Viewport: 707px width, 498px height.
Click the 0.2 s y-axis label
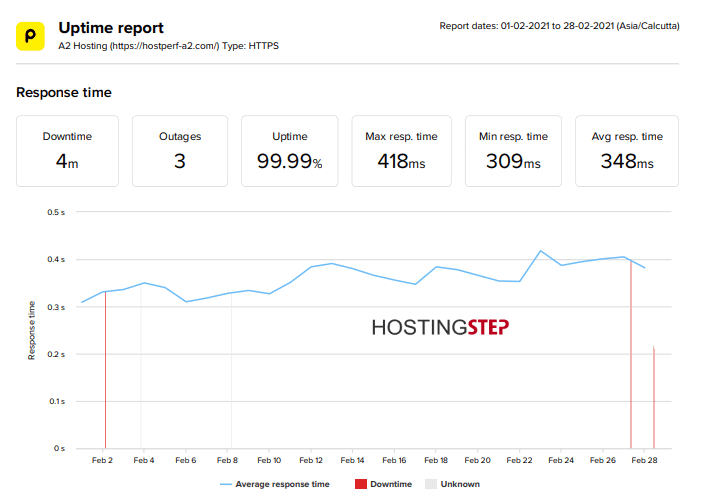tap(56, 354)
